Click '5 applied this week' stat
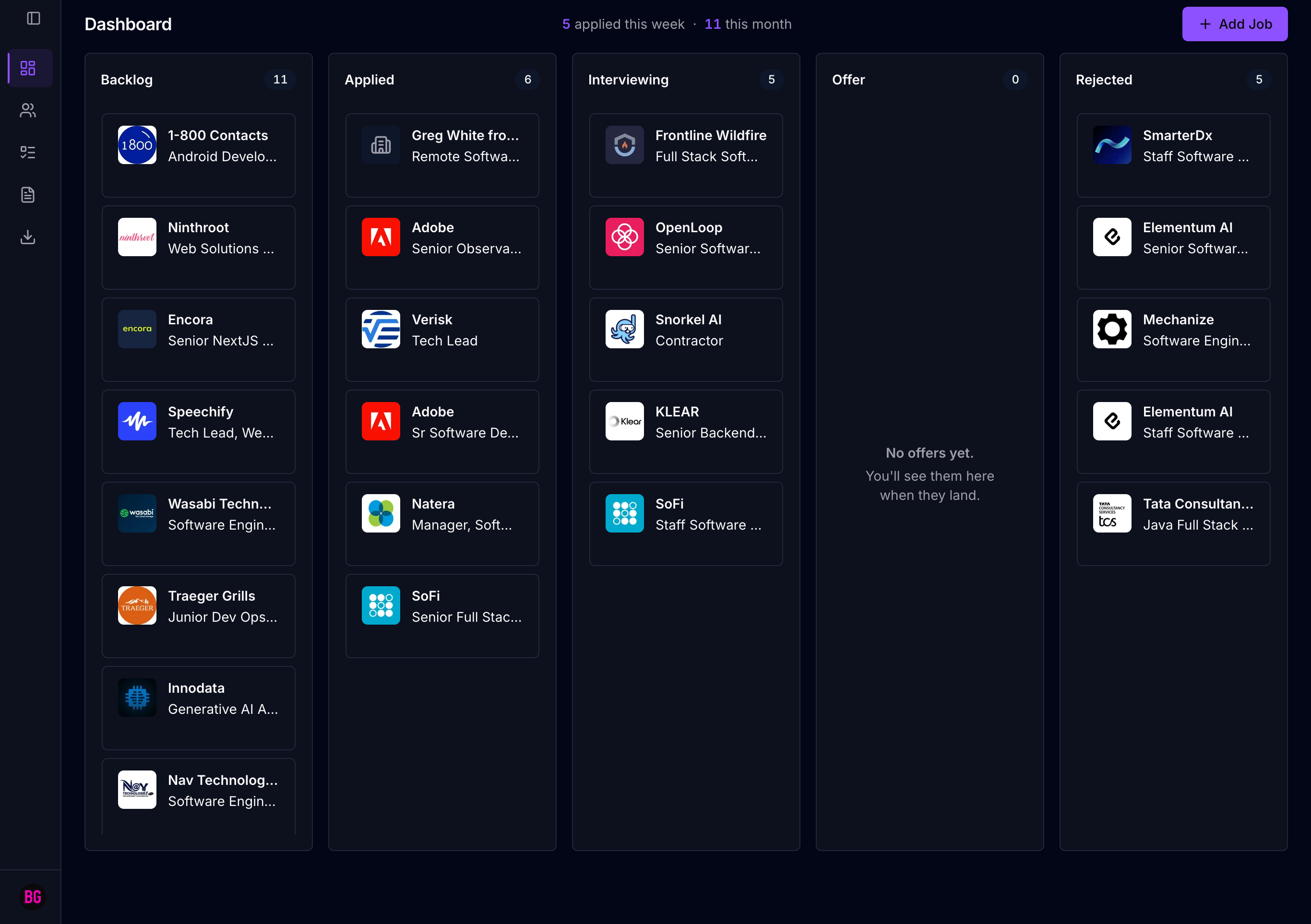The image size is (1311, 924). tap(623, 24)
